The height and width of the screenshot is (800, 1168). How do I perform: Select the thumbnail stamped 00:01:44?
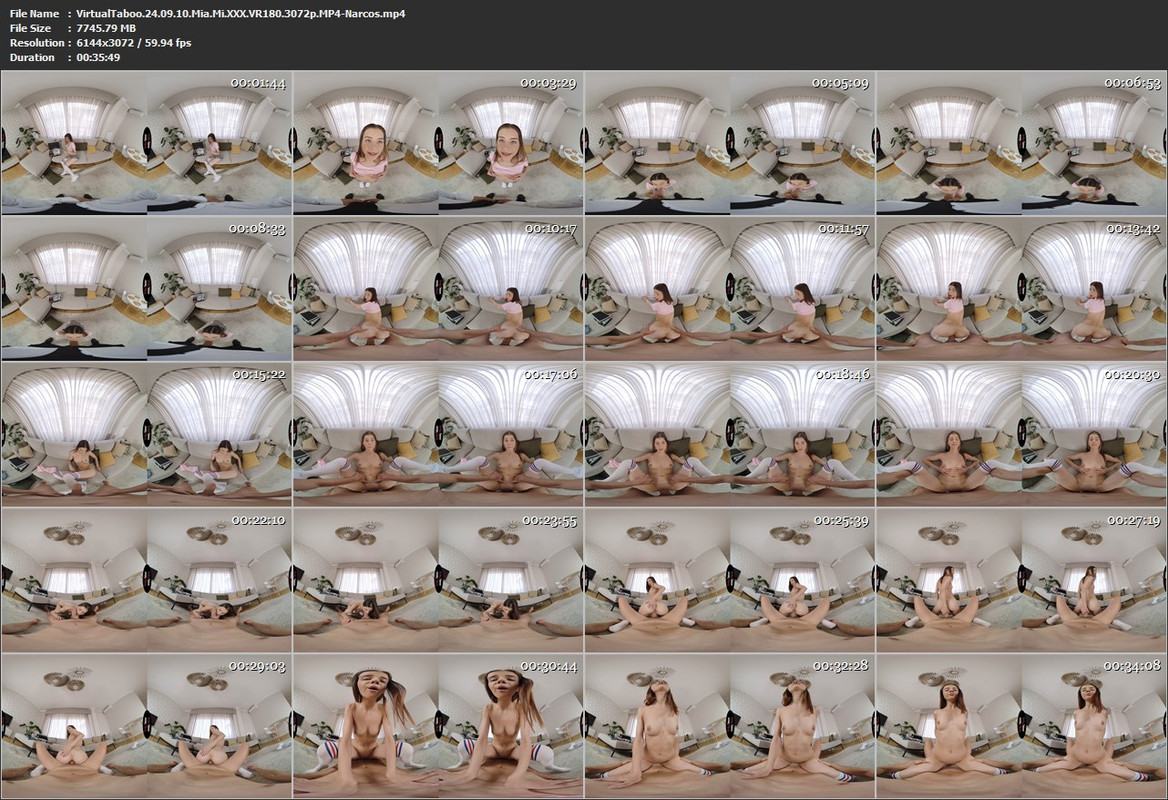click(x=147, y=143)
